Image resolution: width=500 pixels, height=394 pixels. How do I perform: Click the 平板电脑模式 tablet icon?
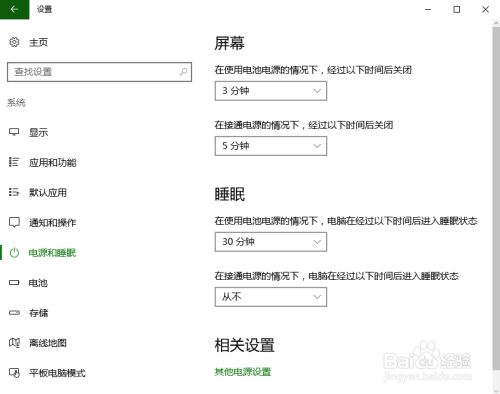[x=14, y=373]
